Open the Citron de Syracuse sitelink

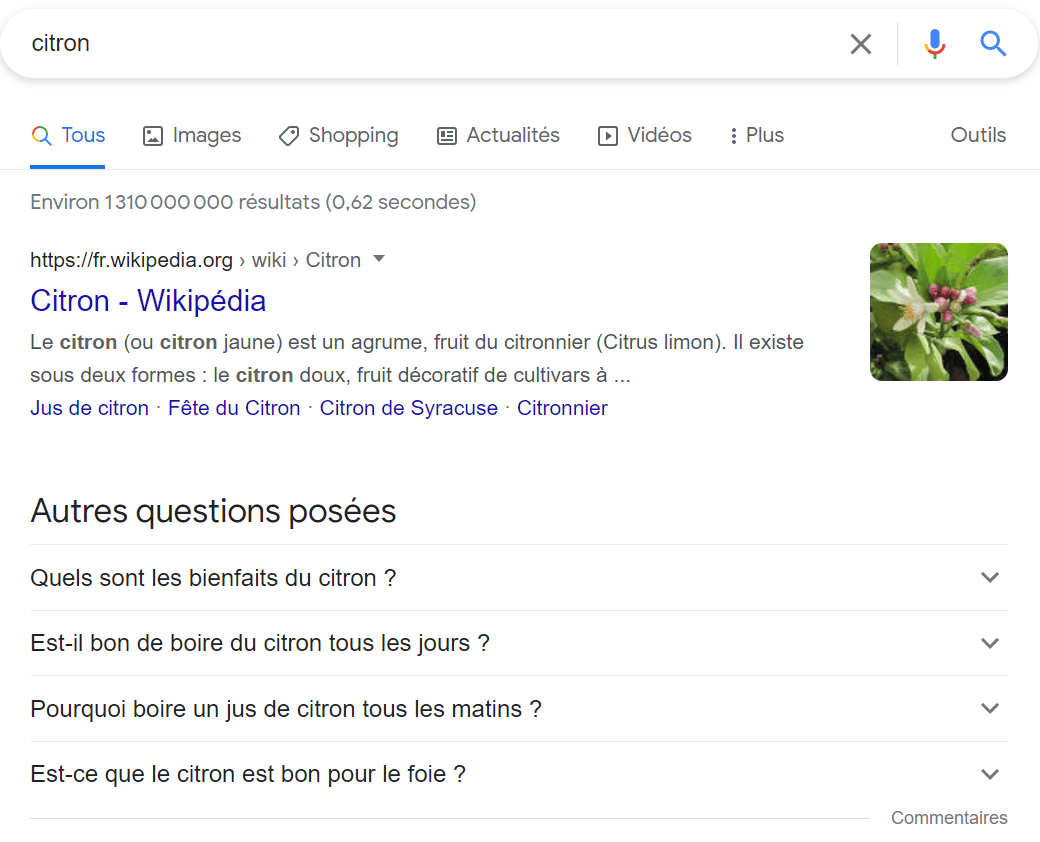point(409,408)
